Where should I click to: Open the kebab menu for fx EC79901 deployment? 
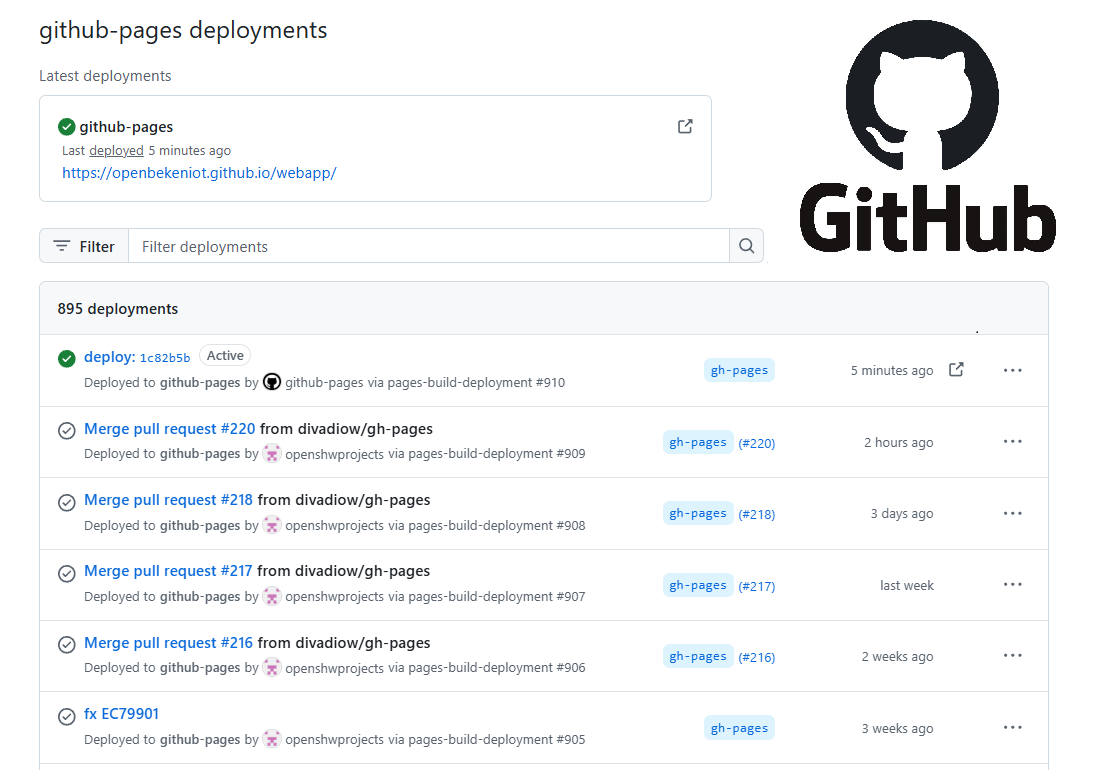click(1012, 727)
